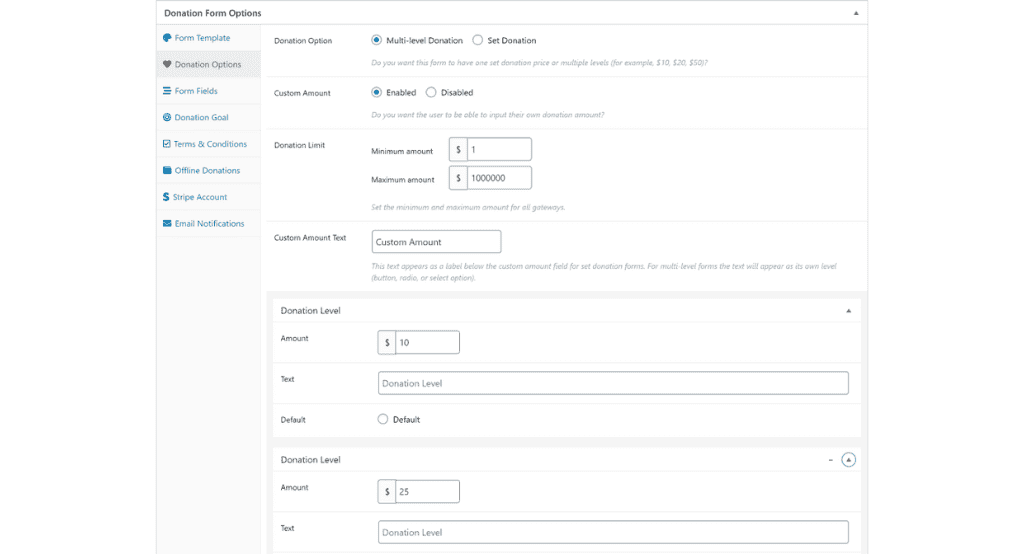Image resolution: width=1024 pixels, height=554 pixels.
Task: Click the Maximum amount field
Action: (499, 178)
